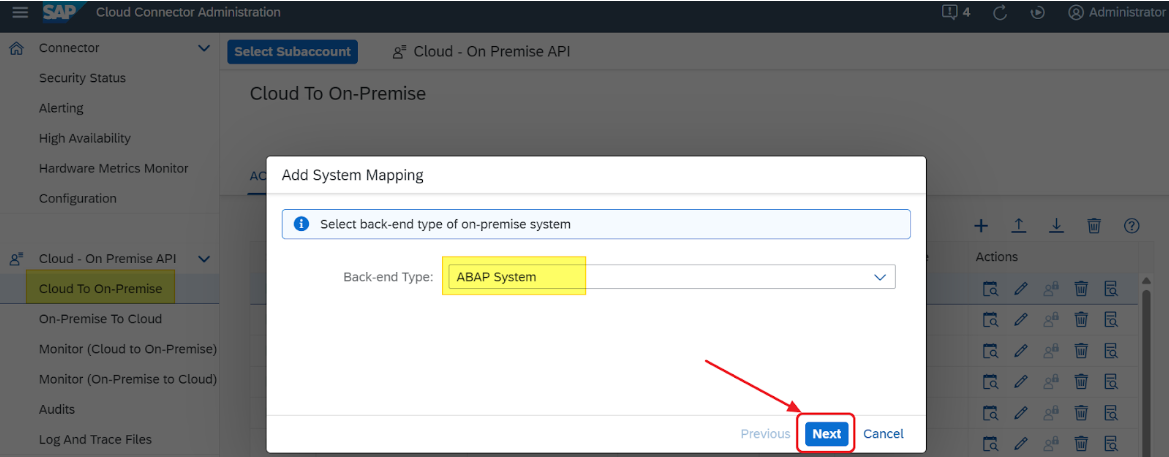Click the Administrator user icon

pyautogui.click(x=1076, y=13)
